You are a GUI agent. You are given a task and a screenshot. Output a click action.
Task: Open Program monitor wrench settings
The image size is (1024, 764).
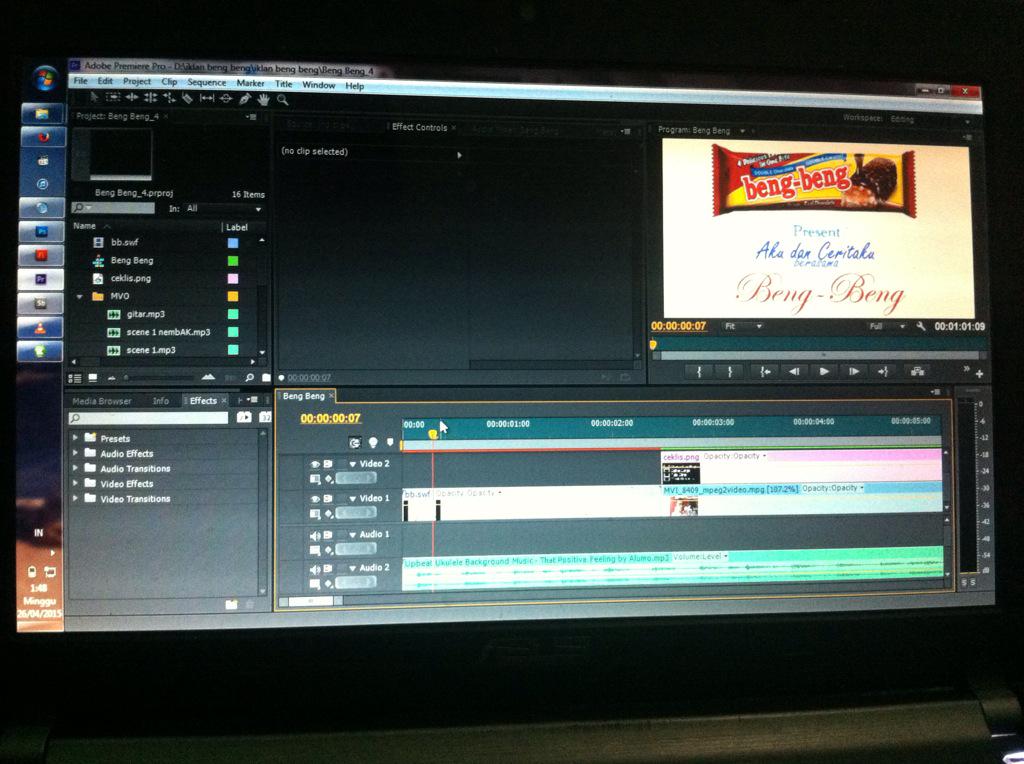tap(921, 326)
